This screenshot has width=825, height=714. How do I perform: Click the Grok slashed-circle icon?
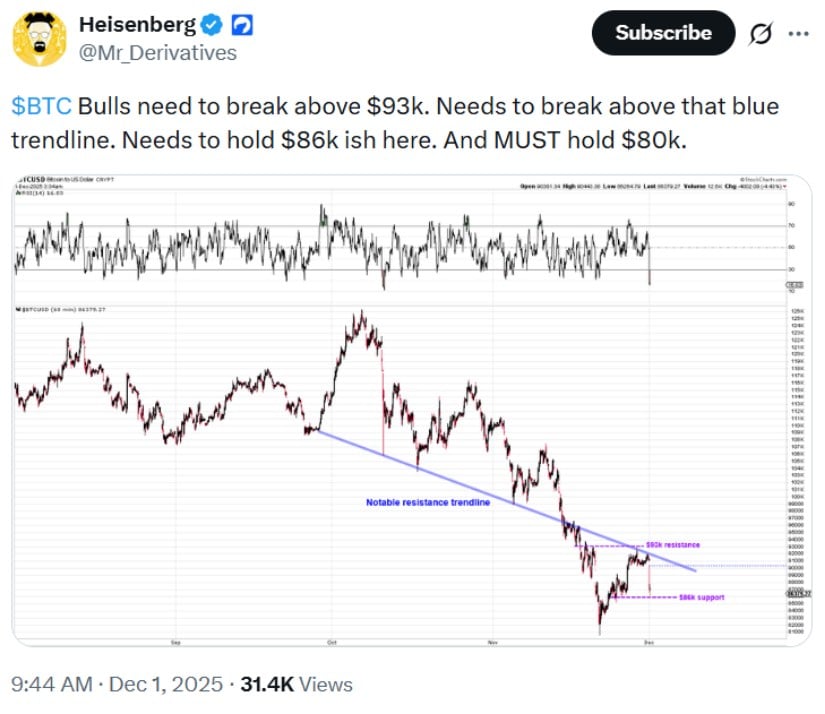(x=761, y=33)
